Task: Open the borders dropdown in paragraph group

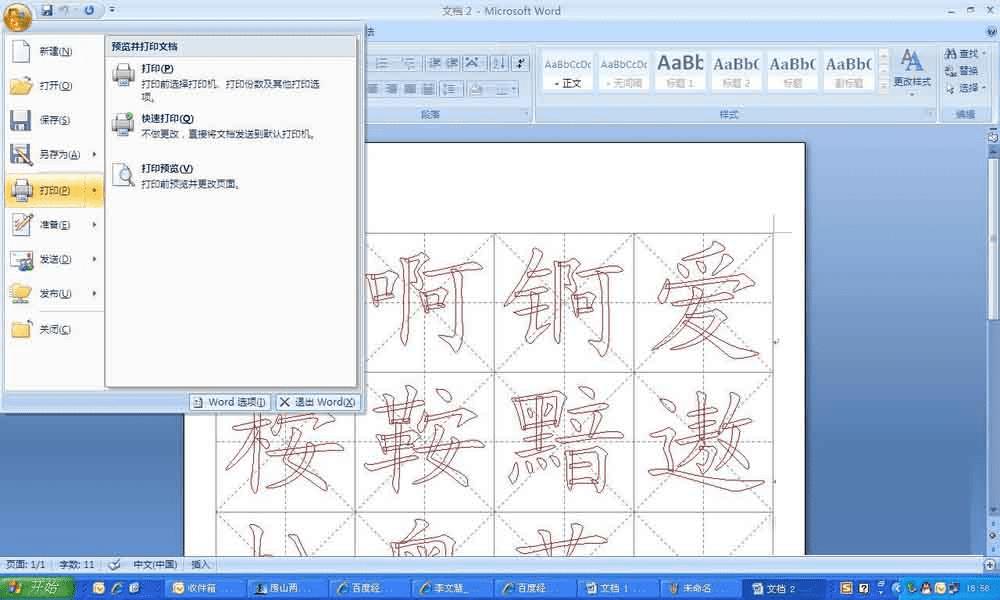Action: click(513, 89)
